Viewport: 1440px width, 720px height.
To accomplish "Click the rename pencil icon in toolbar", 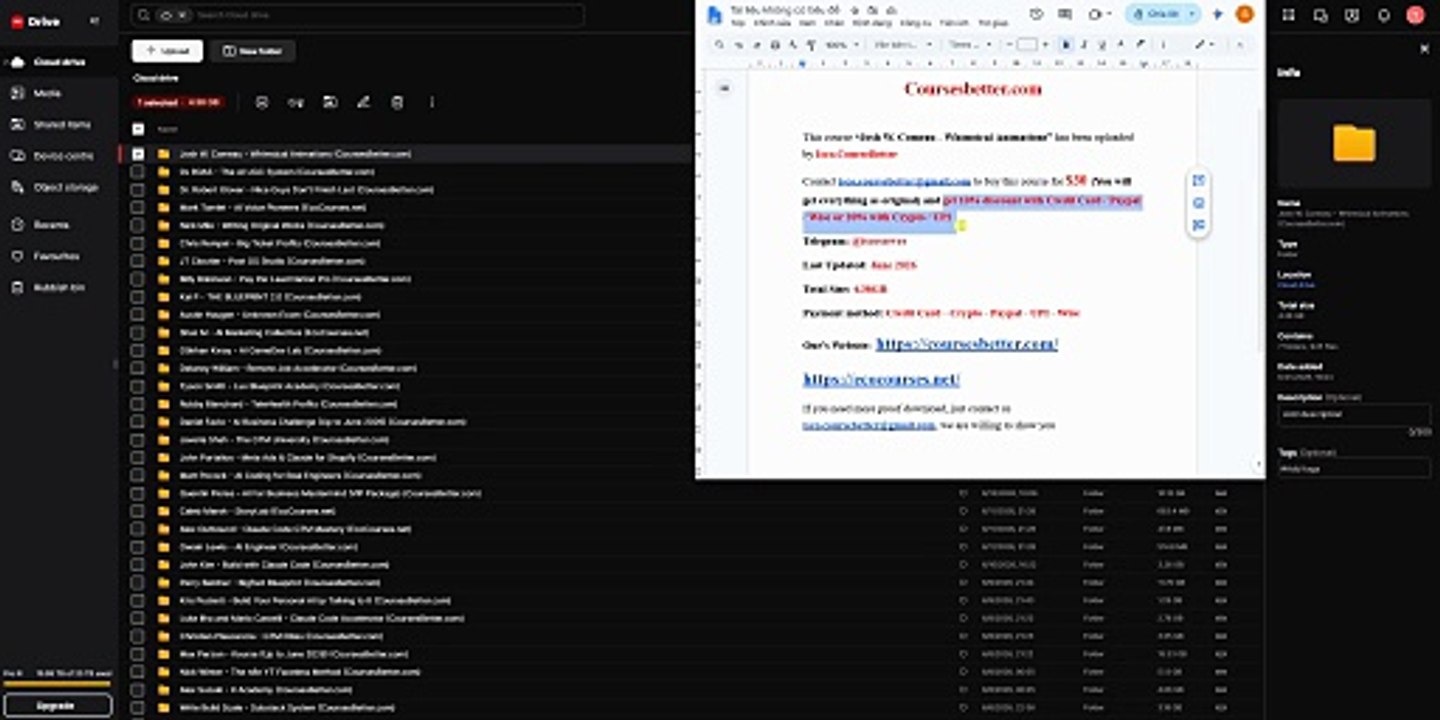I will [x=363, y=102].
